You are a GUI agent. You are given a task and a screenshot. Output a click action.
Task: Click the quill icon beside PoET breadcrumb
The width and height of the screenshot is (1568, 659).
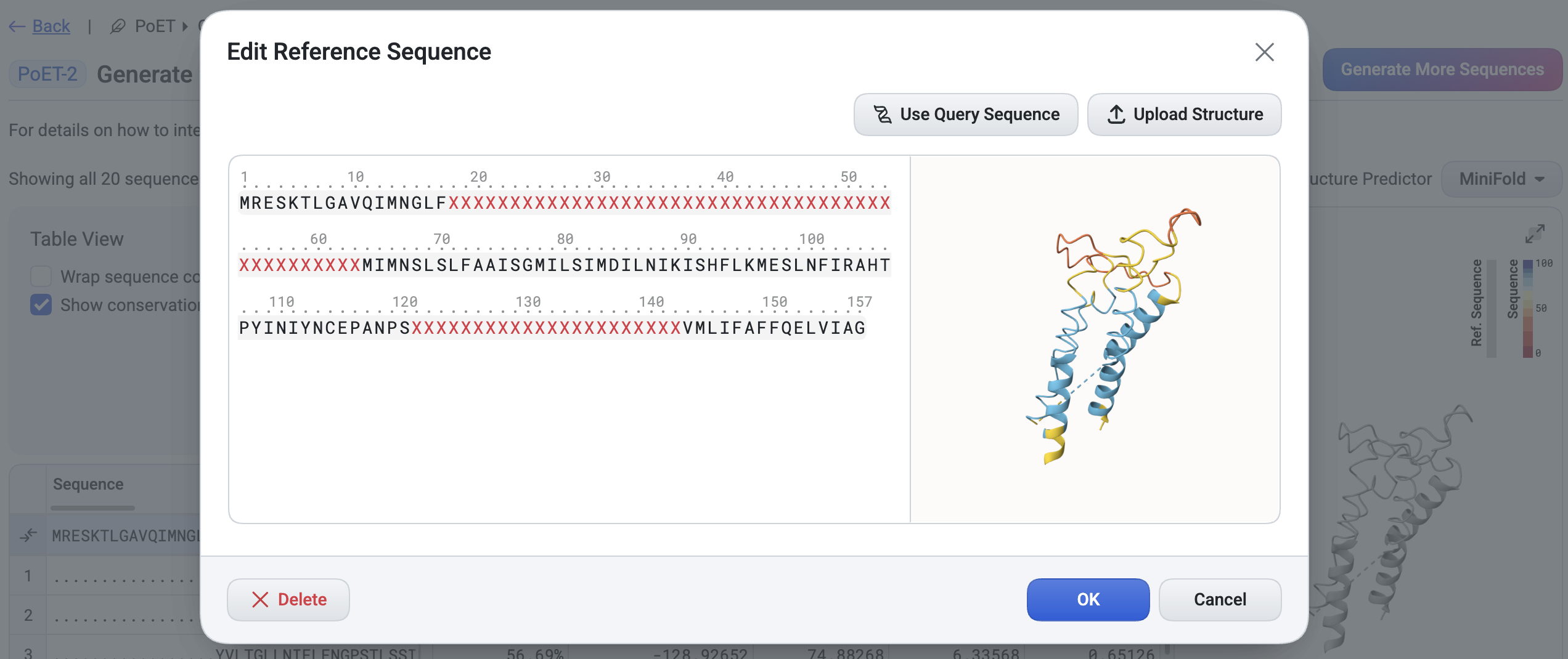point(117,26)
